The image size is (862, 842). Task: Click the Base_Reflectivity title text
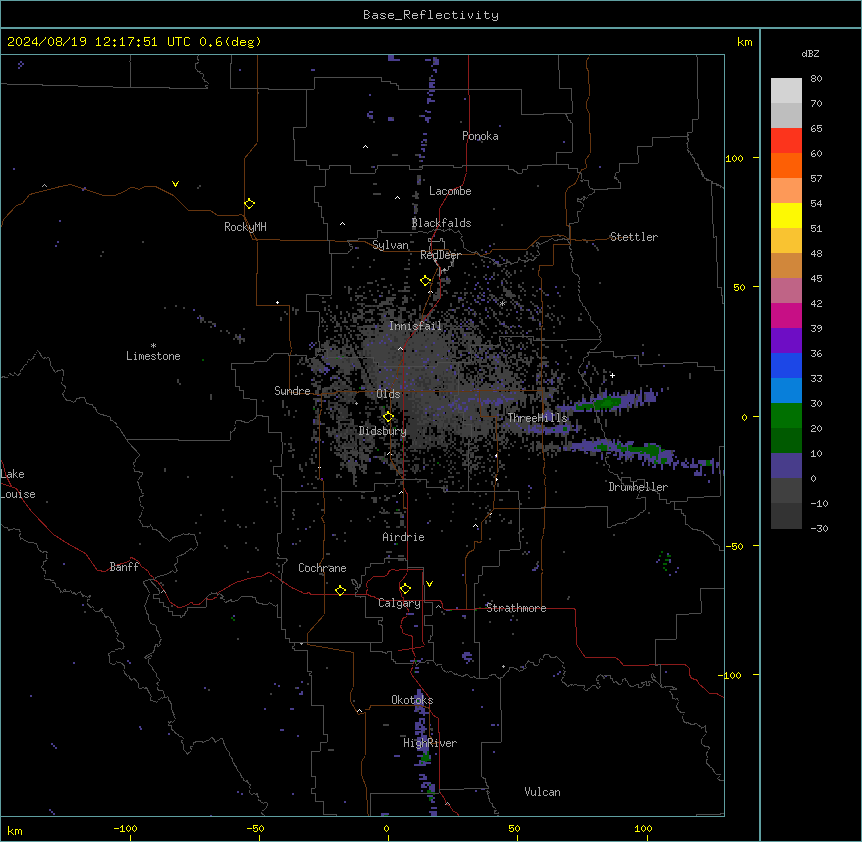(431, 15)
